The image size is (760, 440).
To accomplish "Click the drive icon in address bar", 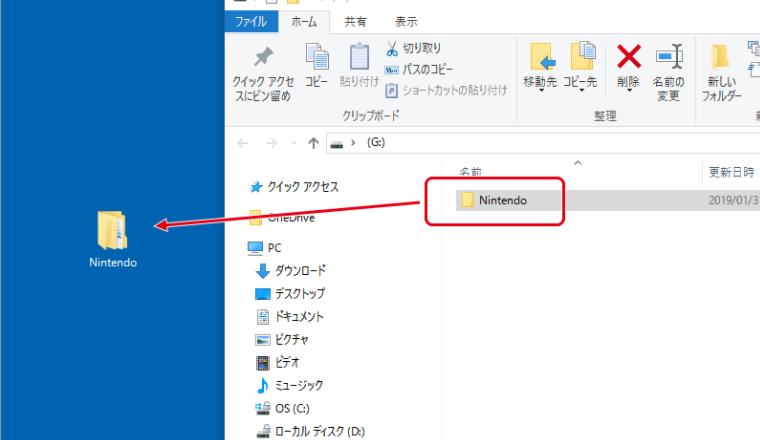I will 337,143.
